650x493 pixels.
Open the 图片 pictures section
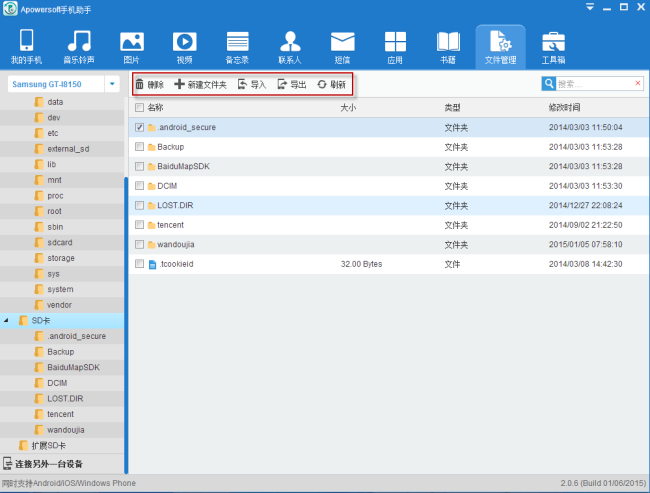(131, 46)
